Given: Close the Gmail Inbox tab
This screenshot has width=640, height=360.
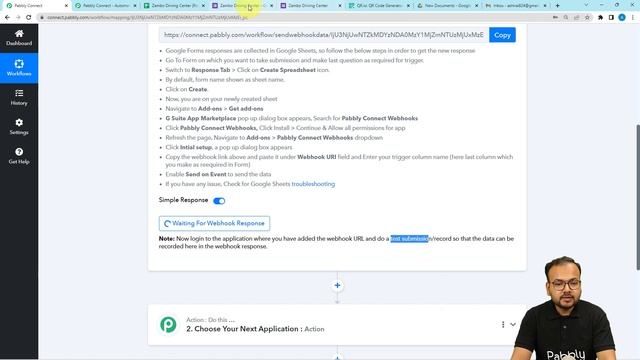Looking at the screenshot, I should 545,6.
